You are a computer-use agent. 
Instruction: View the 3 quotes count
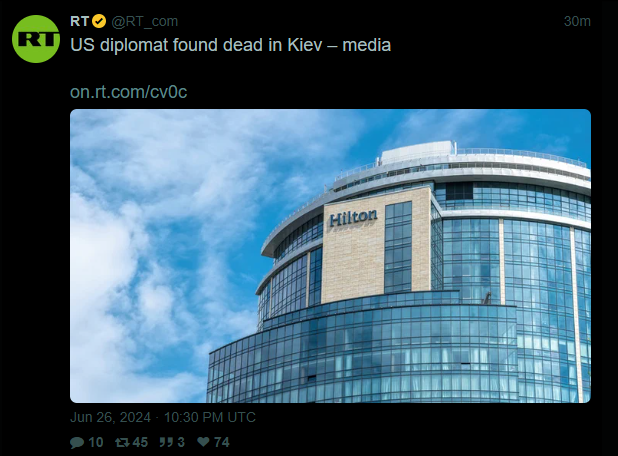pos(181,443)
